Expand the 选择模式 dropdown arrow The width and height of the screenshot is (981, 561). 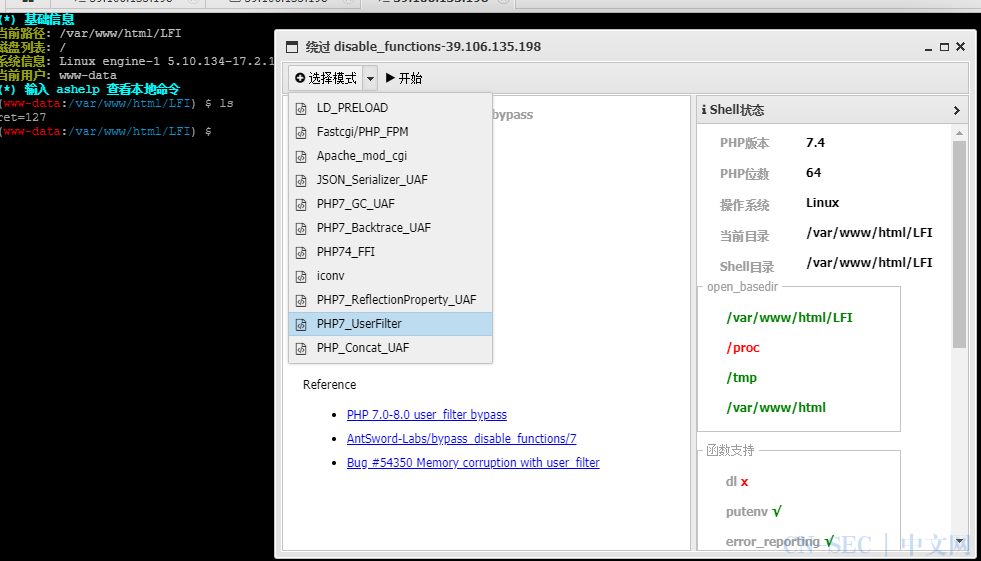click(x=370, y=78)
